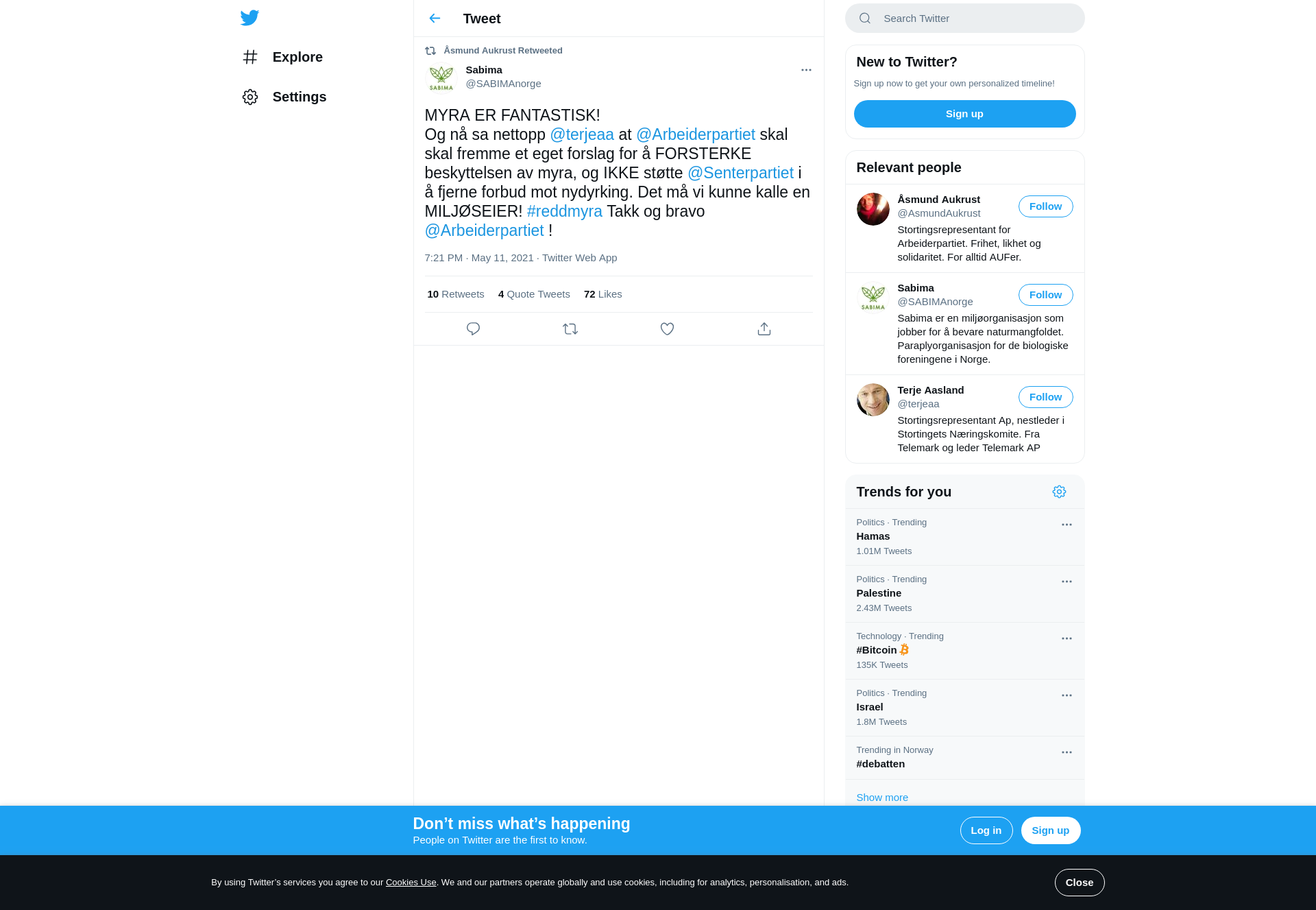Like the tweet with heart icon

coord(667,329)
